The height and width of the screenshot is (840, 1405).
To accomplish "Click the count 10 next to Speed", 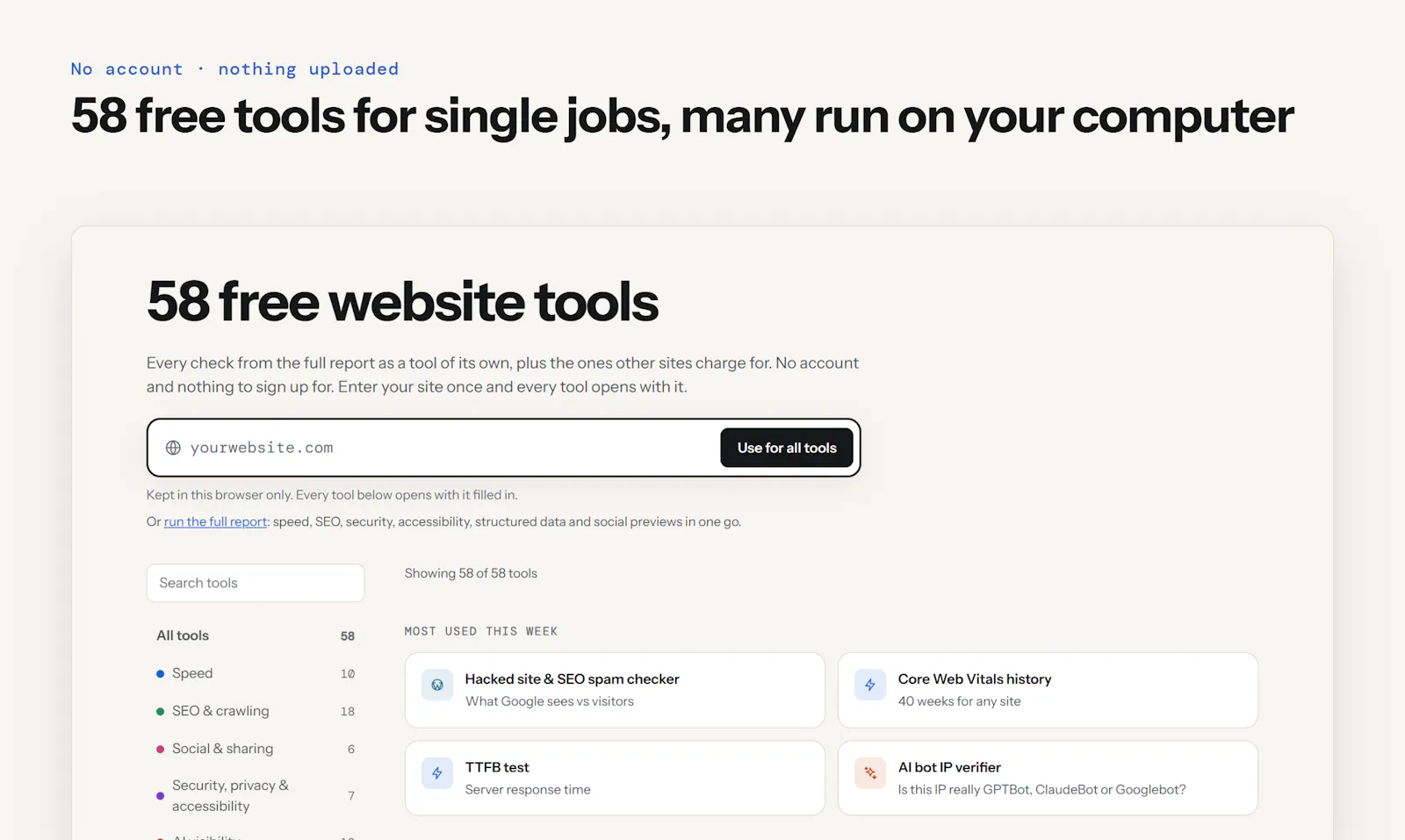I will tap(348, 674).
